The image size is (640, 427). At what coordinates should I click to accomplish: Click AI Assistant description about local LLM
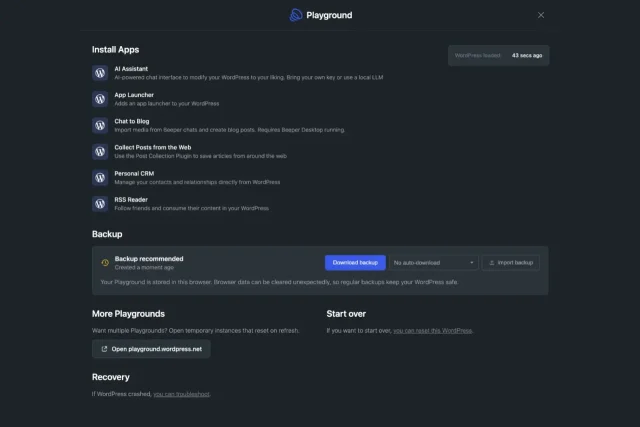click(x=249, y=78)
